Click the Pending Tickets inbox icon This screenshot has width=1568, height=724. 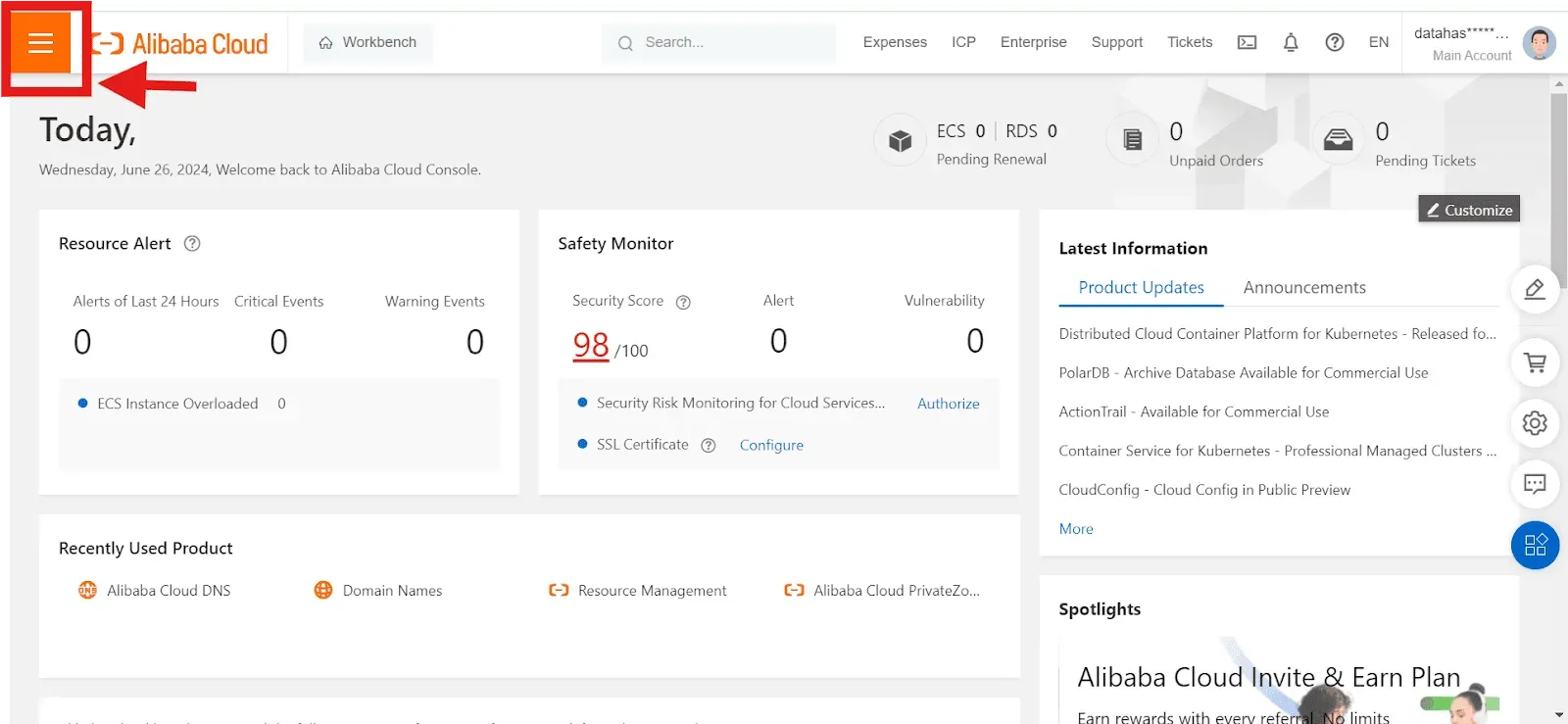(x=1338, y=140)
